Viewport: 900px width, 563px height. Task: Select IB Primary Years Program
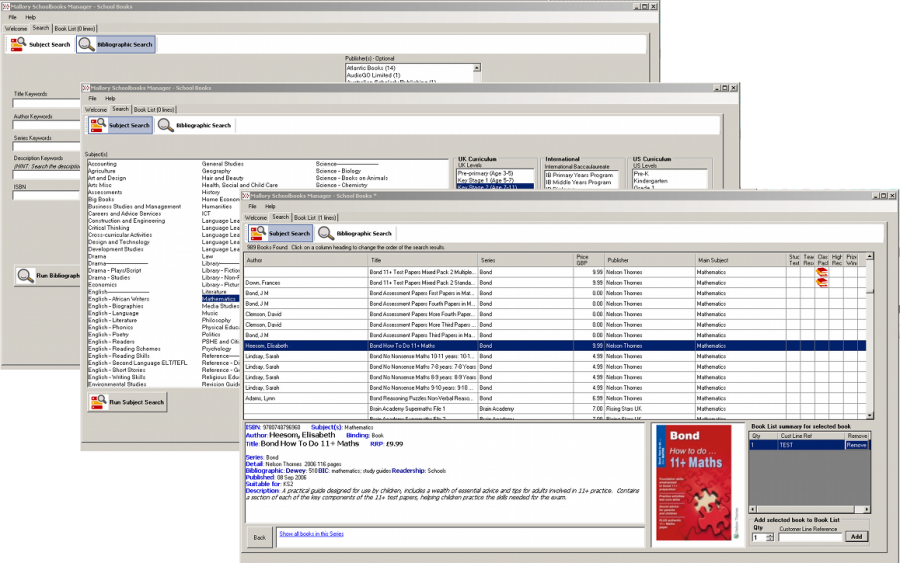[x=579, y=175]
